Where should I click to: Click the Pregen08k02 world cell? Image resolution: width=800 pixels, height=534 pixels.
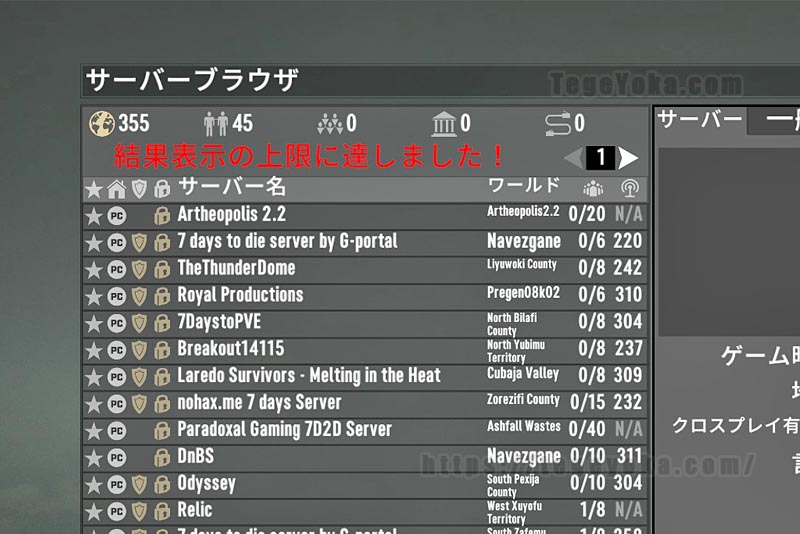pos(523,293)
